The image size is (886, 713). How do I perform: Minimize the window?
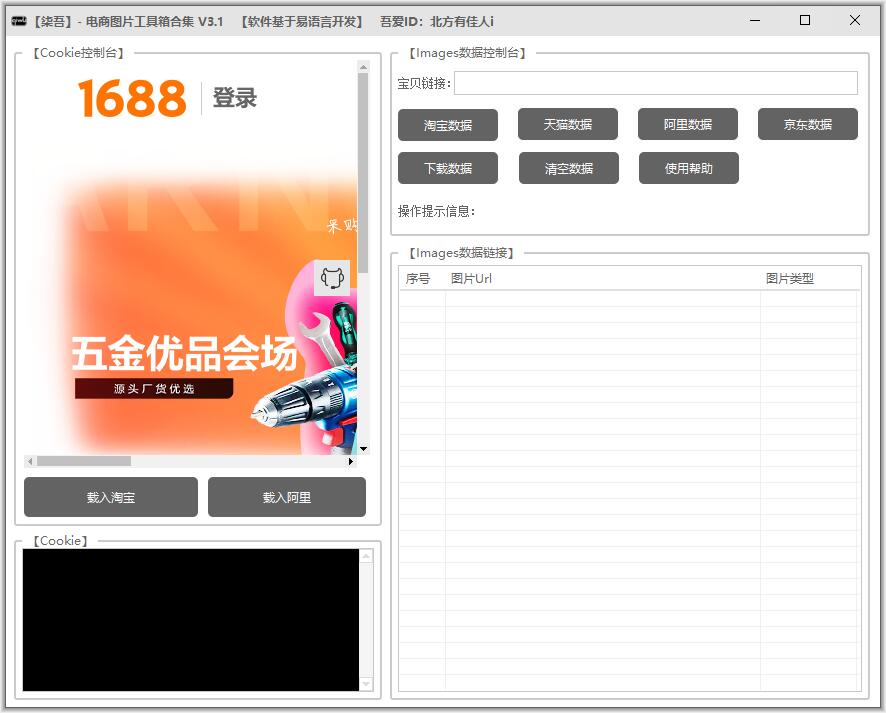pyautogui.click(x=755, y=20)
